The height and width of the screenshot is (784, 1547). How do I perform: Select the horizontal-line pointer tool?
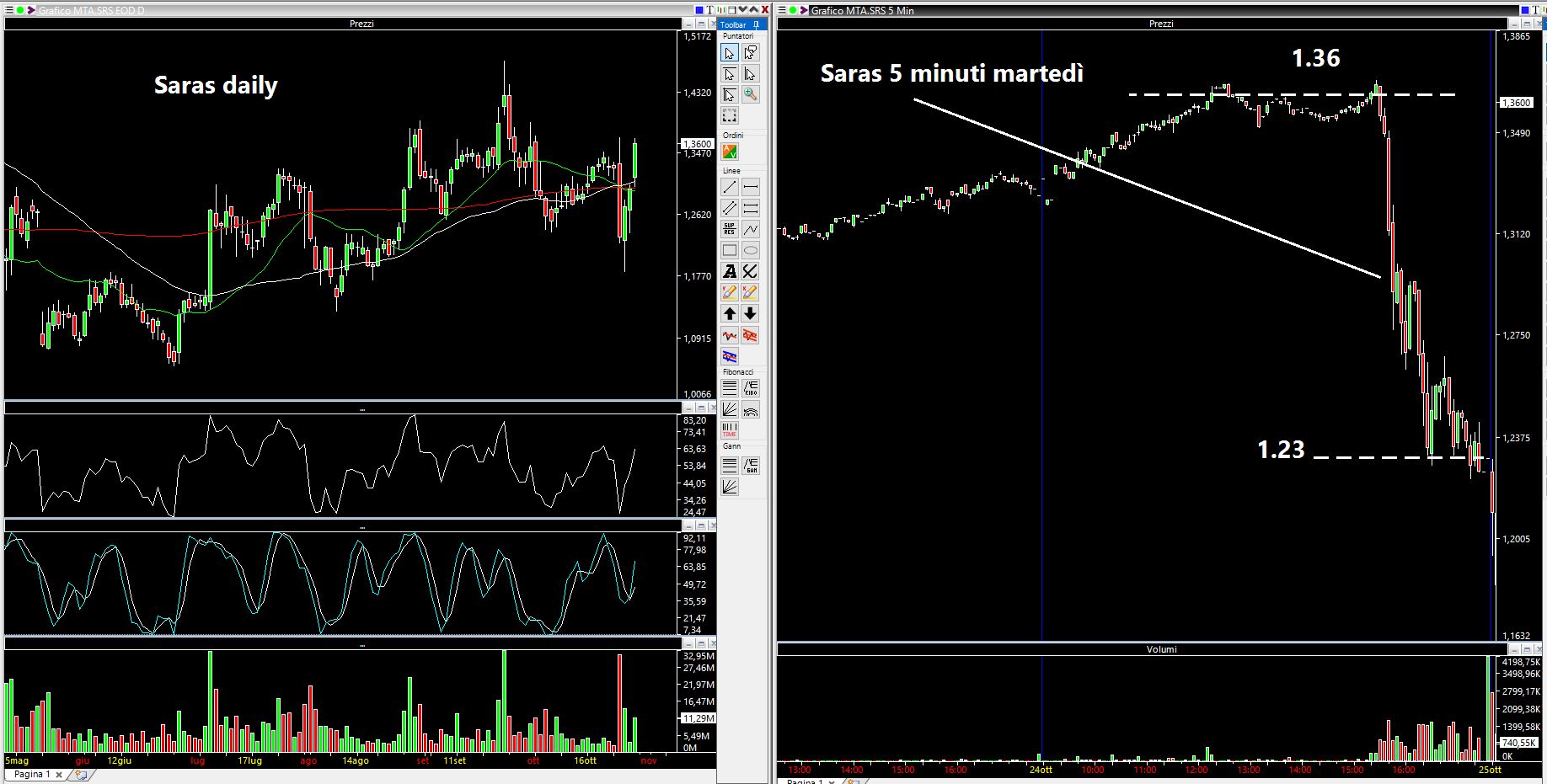730,74
